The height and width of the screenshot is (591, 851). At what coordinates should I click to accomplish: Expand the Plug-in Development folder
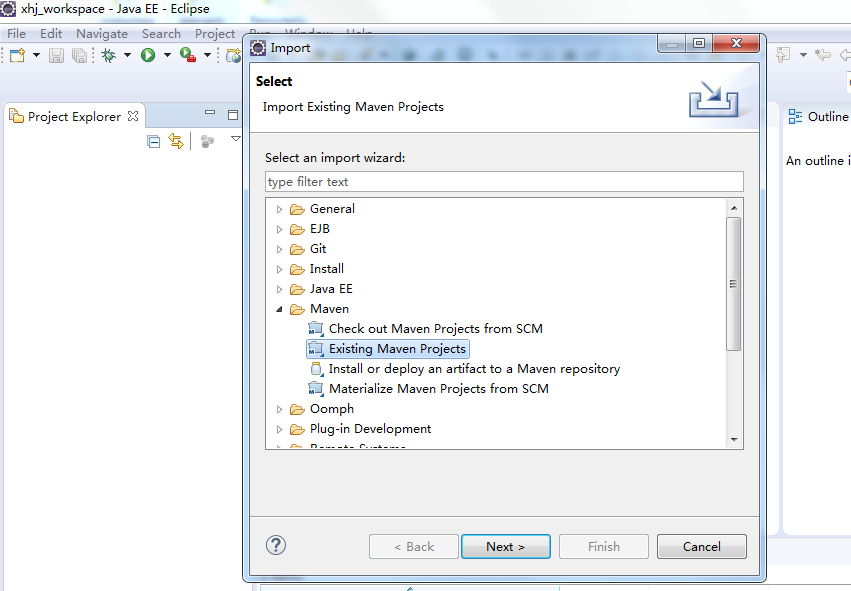280,429
